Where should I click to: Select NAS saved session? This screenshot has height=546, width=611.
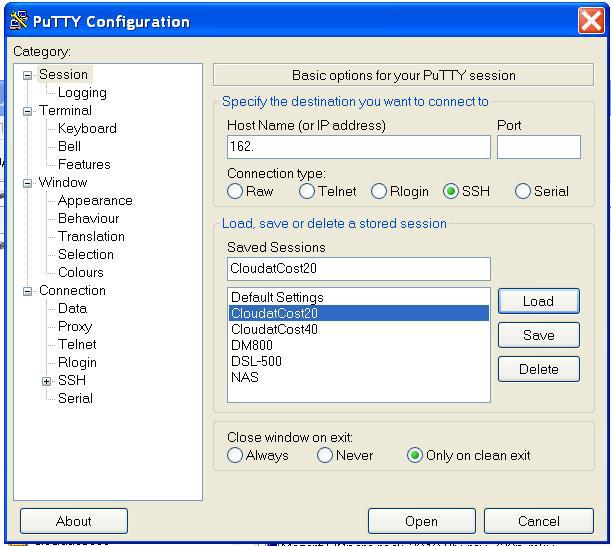click(358, 377)
